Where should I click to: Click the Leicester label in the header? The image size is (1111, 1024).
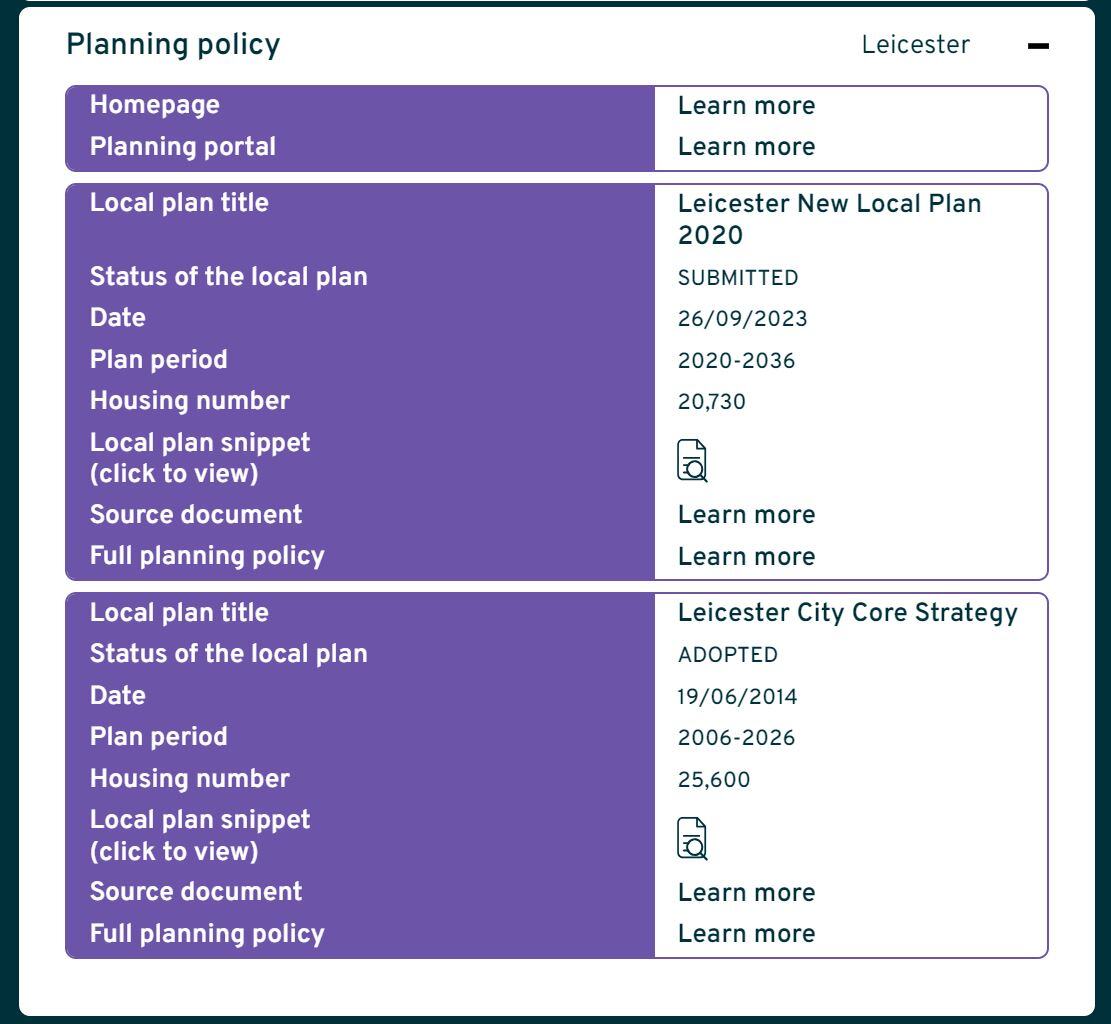point(915,44)
